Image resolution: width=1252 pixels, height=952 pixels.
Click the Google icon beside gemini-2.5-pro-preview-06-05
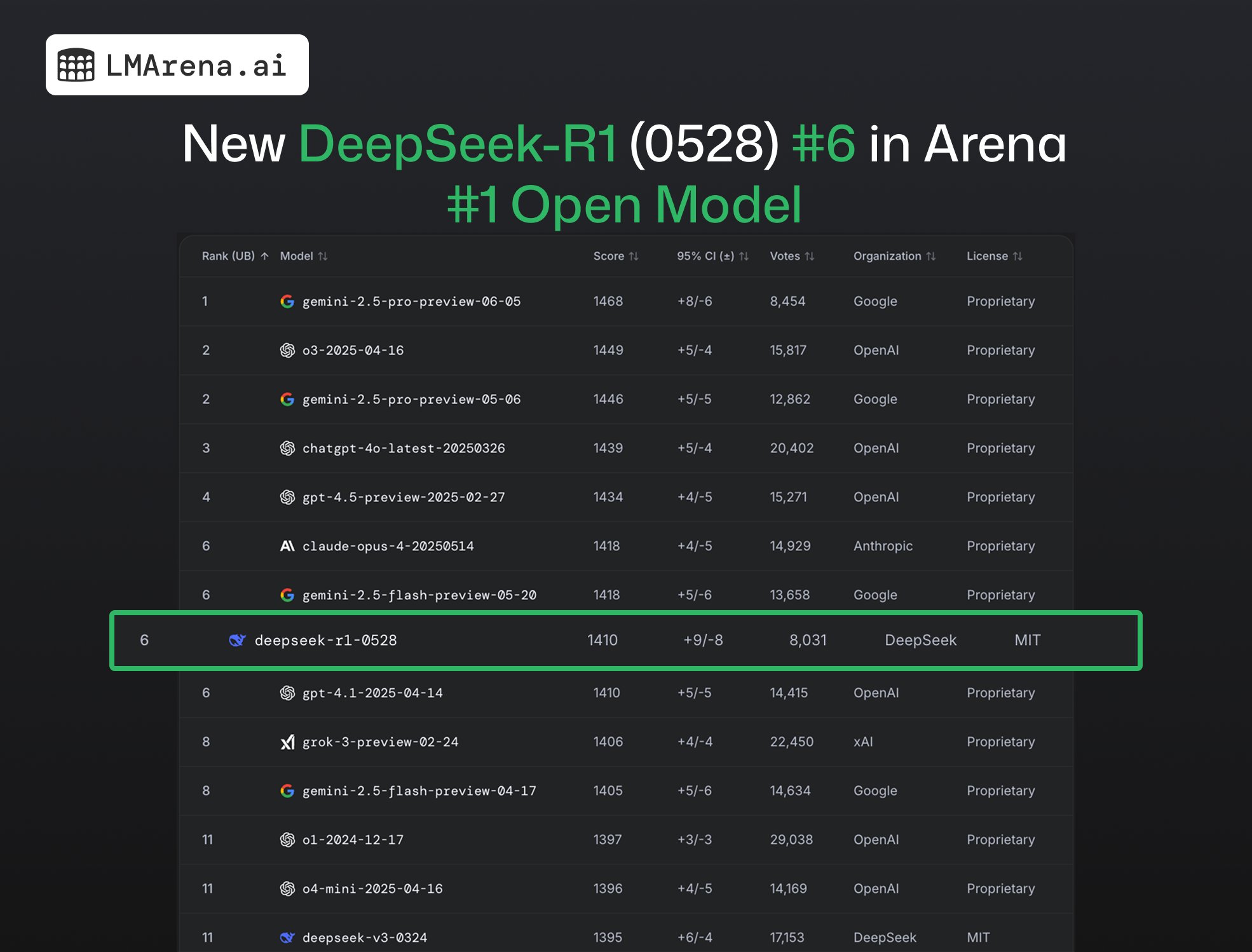[287, 301]
